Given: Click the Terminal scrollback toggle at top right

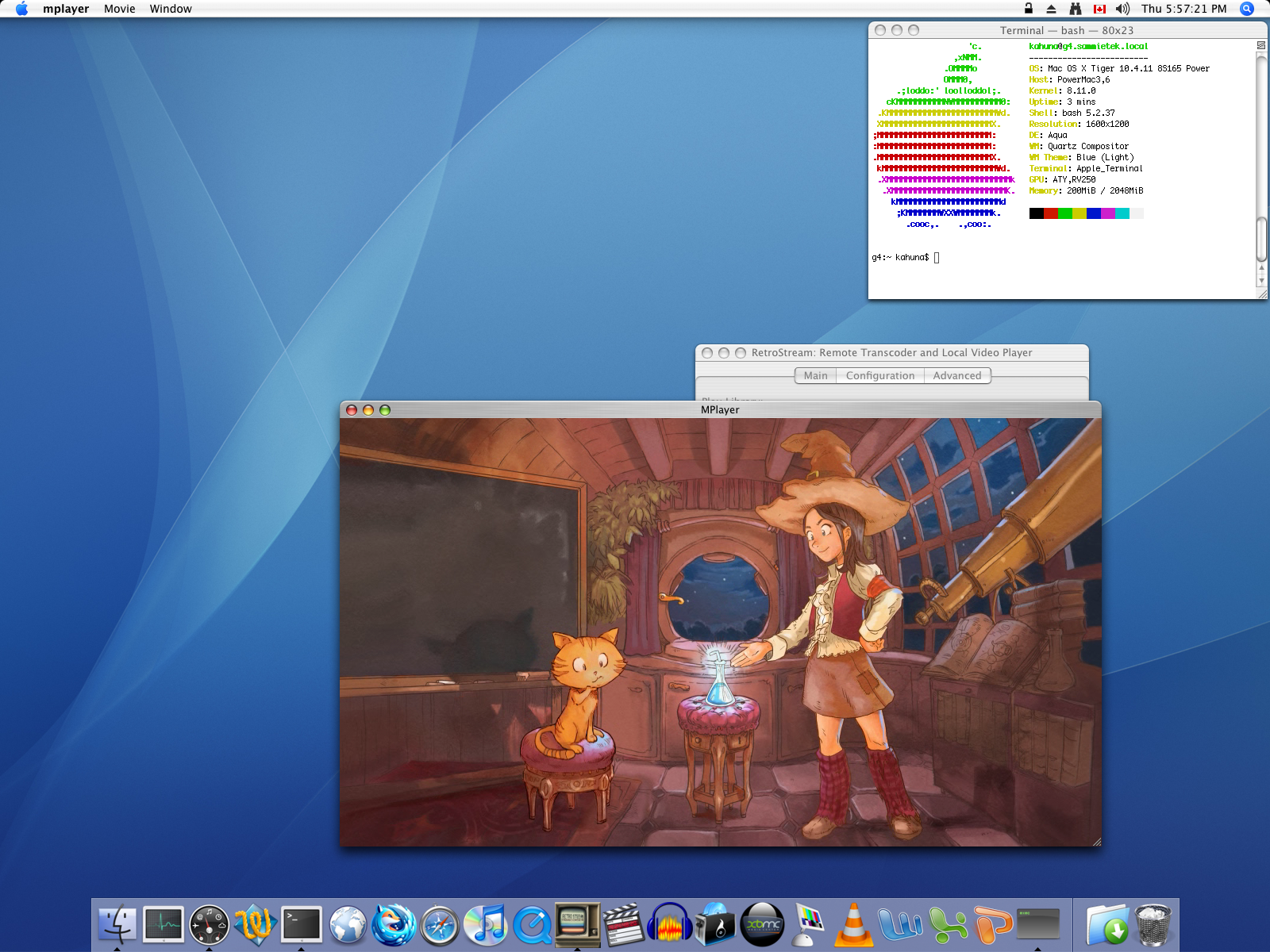Looking at the screenshot, I should click(x=1261, y=45).
